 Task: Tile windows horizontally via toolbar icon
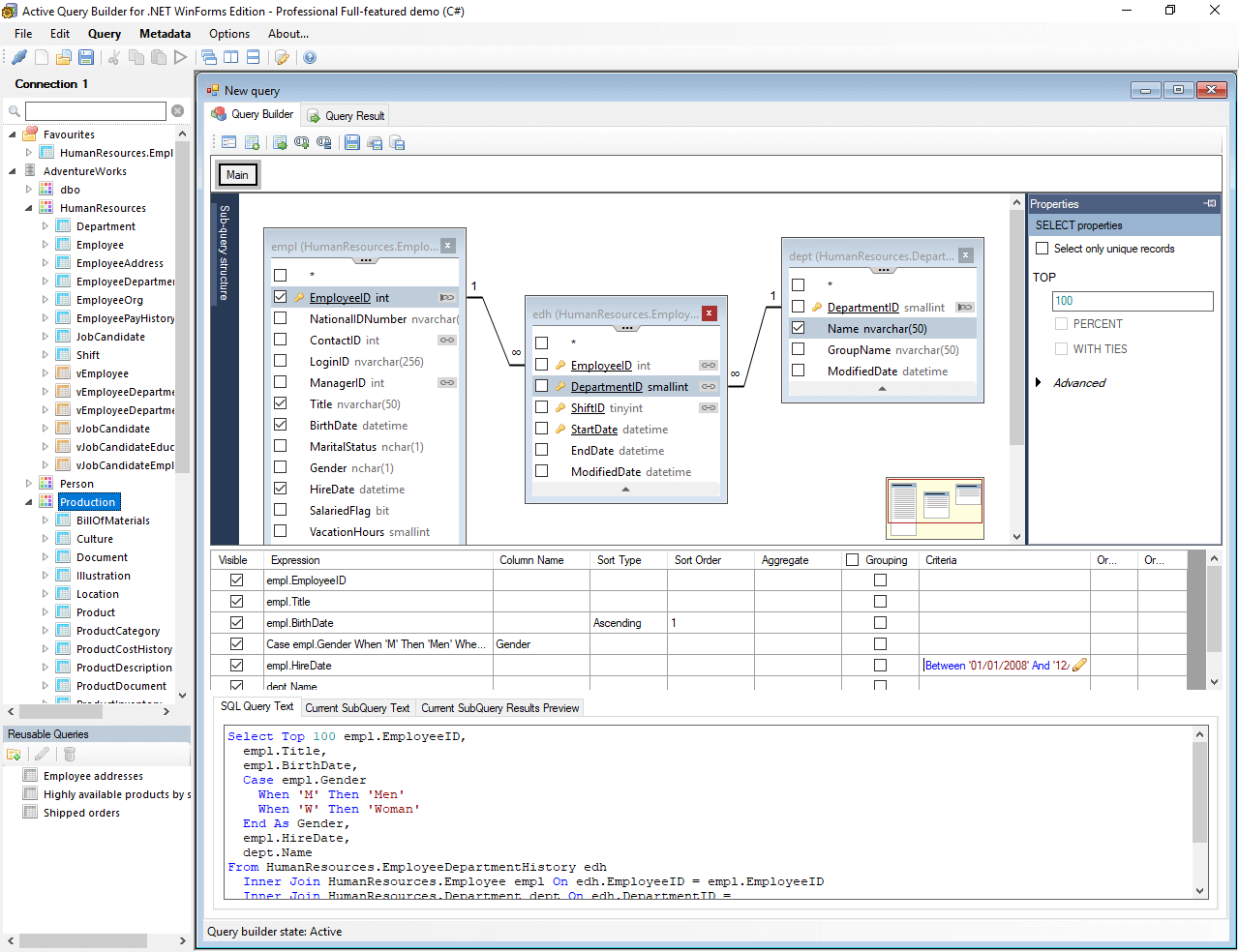click(253, 57)
